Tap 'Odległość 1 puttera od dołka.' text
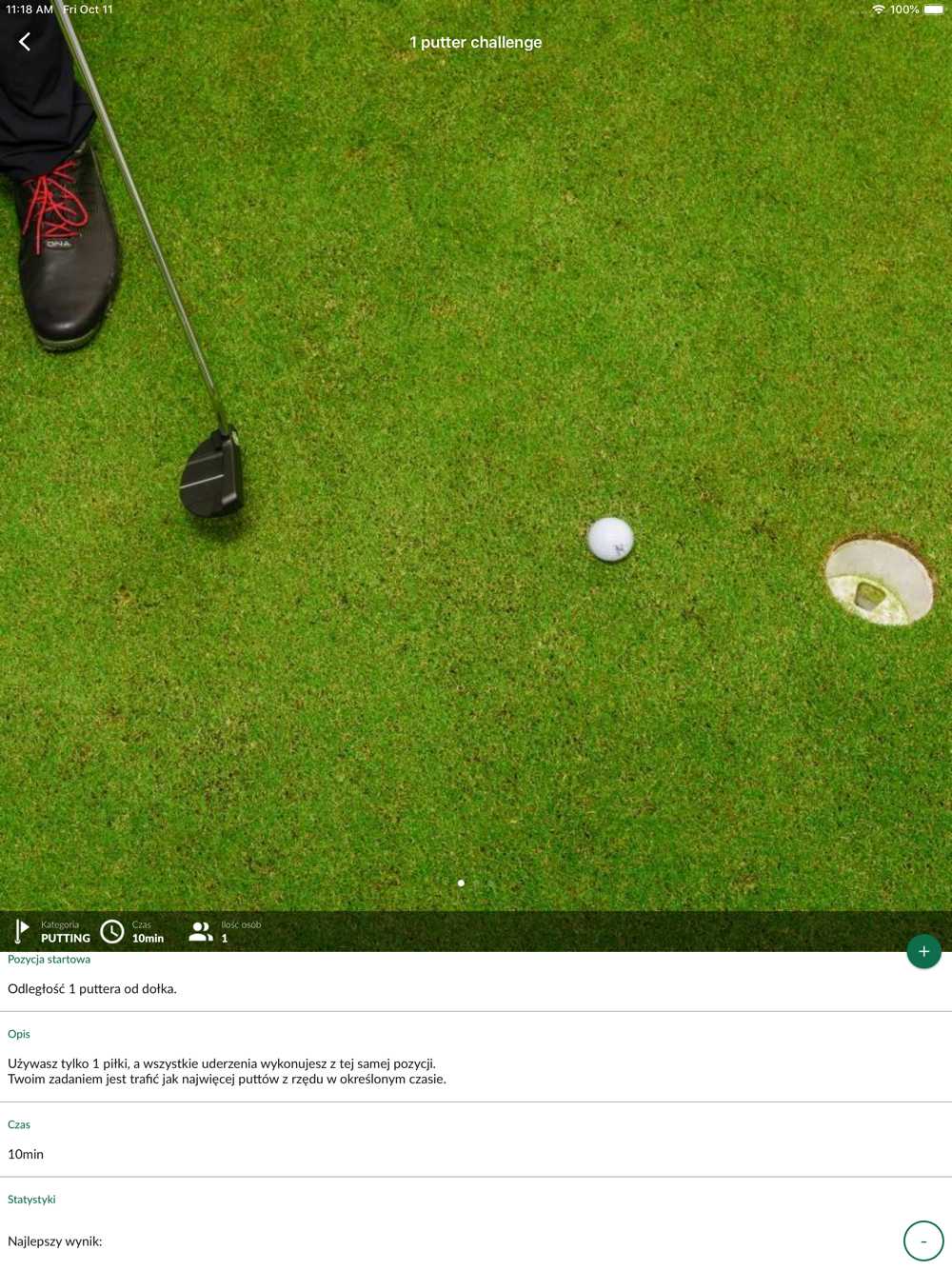Image resolution: width=952 pixels, height=1270 pixels. pos(92,988)
